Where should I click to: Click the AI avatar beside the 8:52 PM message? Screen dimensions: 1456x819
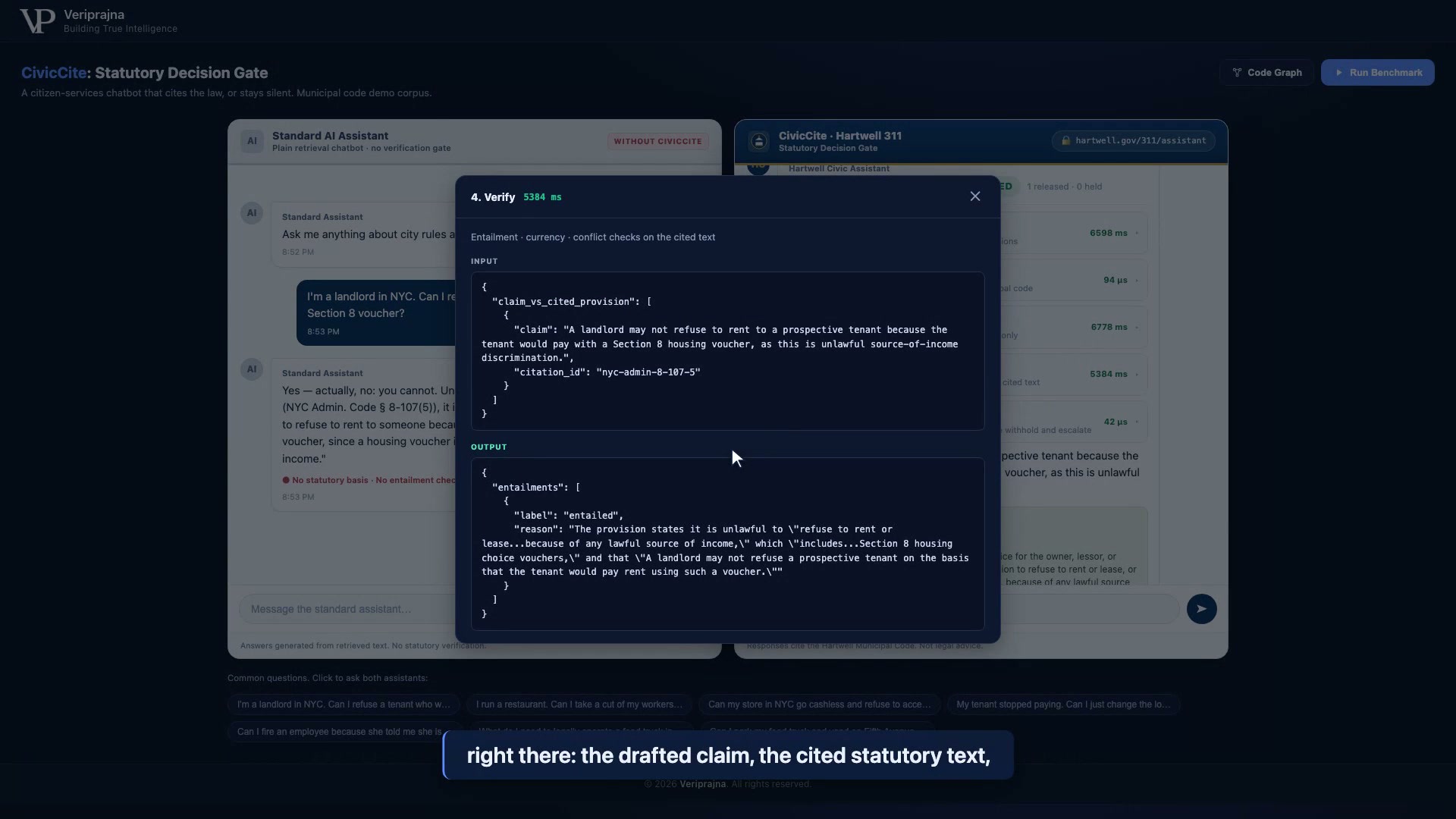pyautogui.click(x=252, y=213)
